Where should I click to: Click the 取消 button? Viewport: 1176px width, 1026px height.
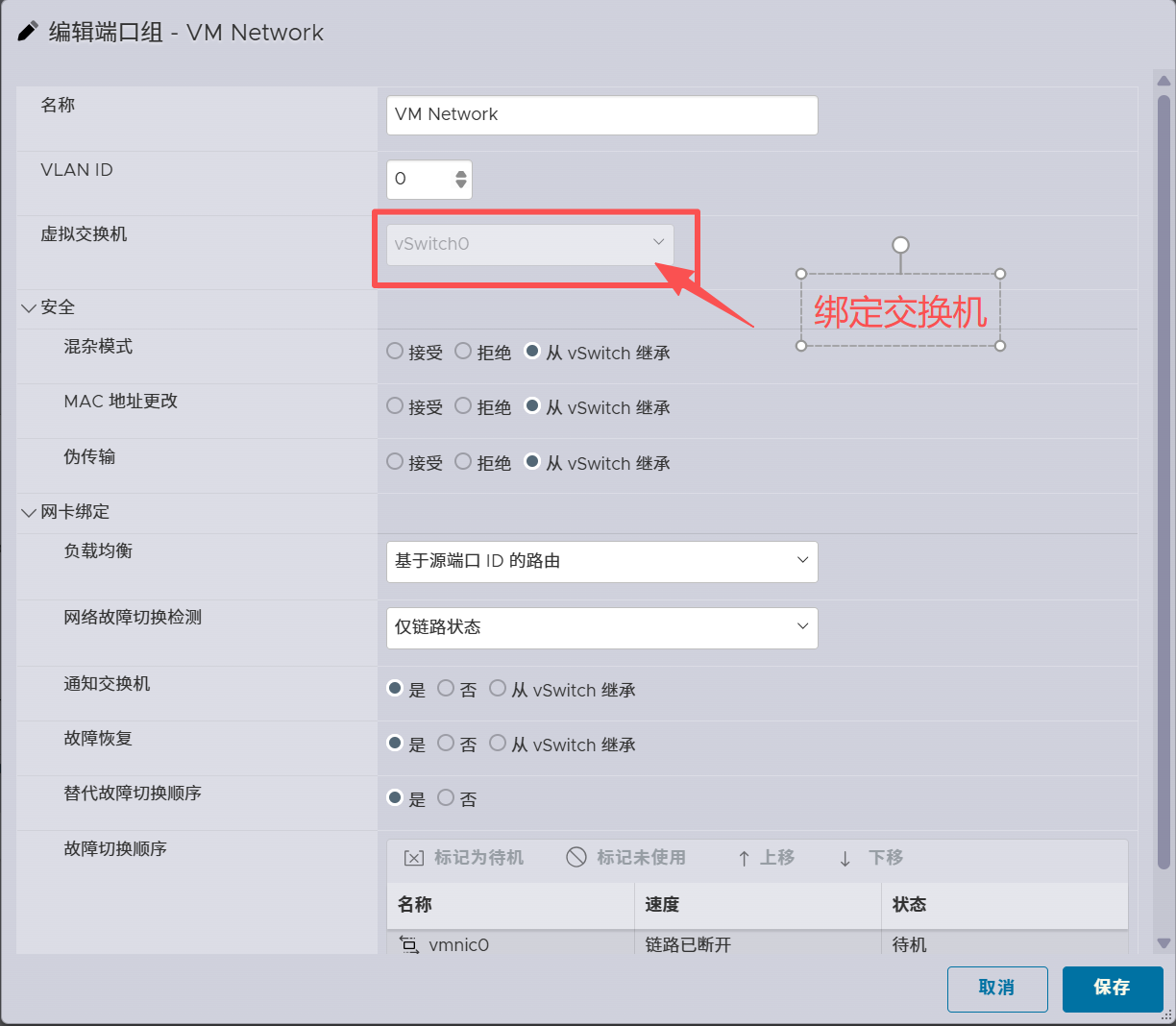pyautogui.click(x=996, y=989)
